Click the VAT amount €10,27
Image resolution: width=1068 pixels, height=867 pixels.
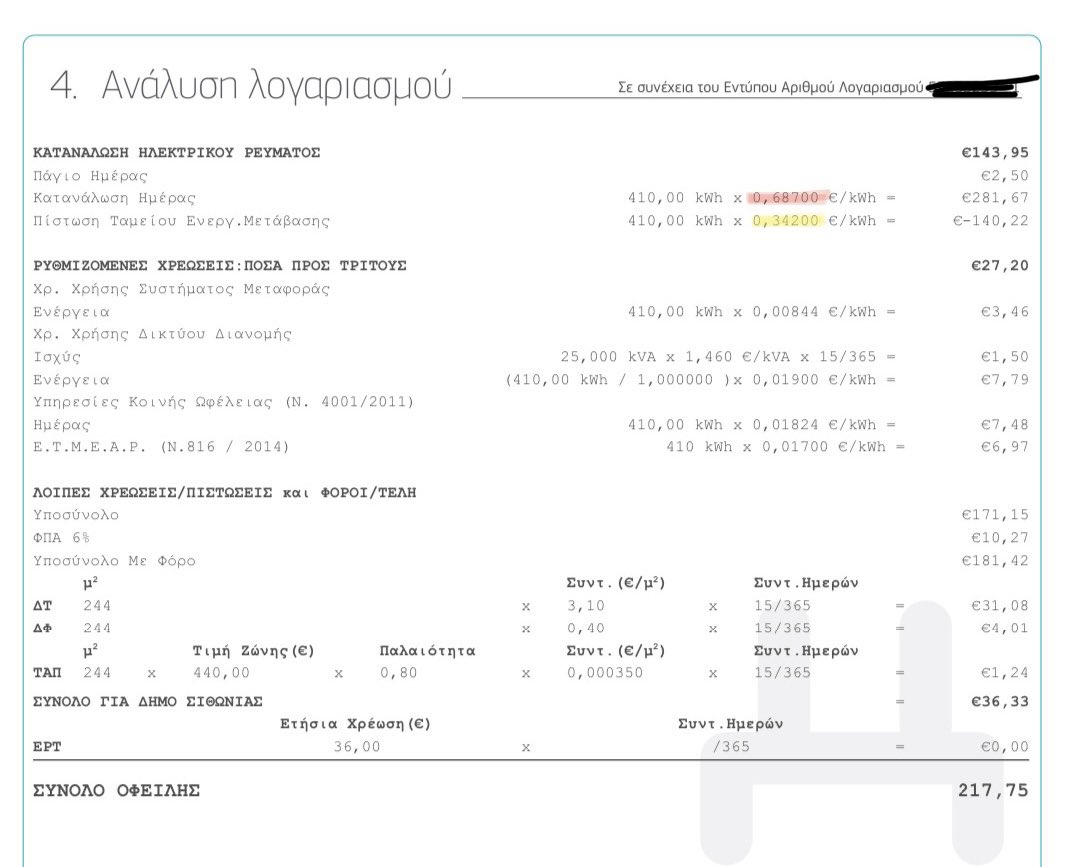(999, 538)
